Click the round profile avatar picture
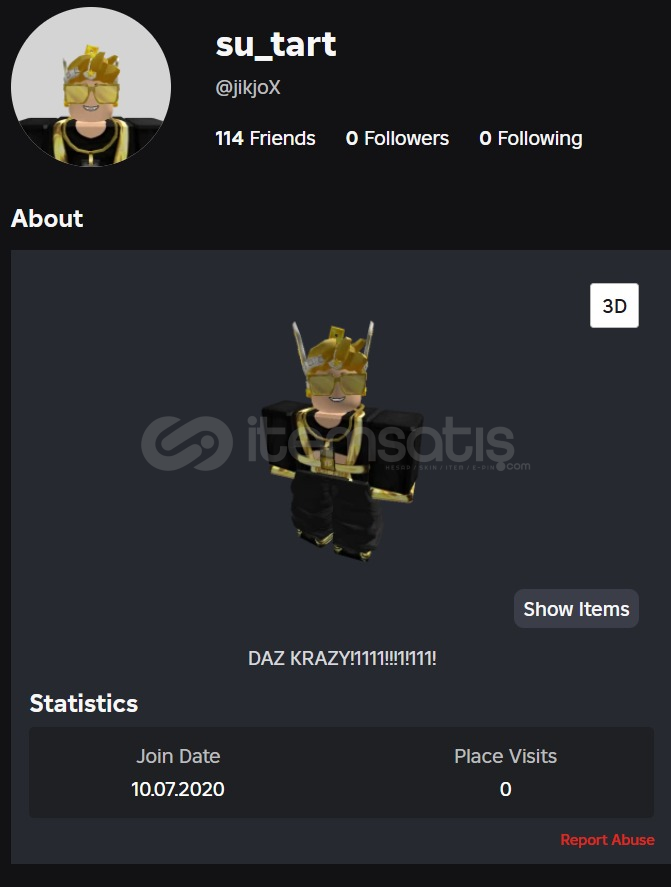This screenshot has height=887, width=671. pos(91,87)
